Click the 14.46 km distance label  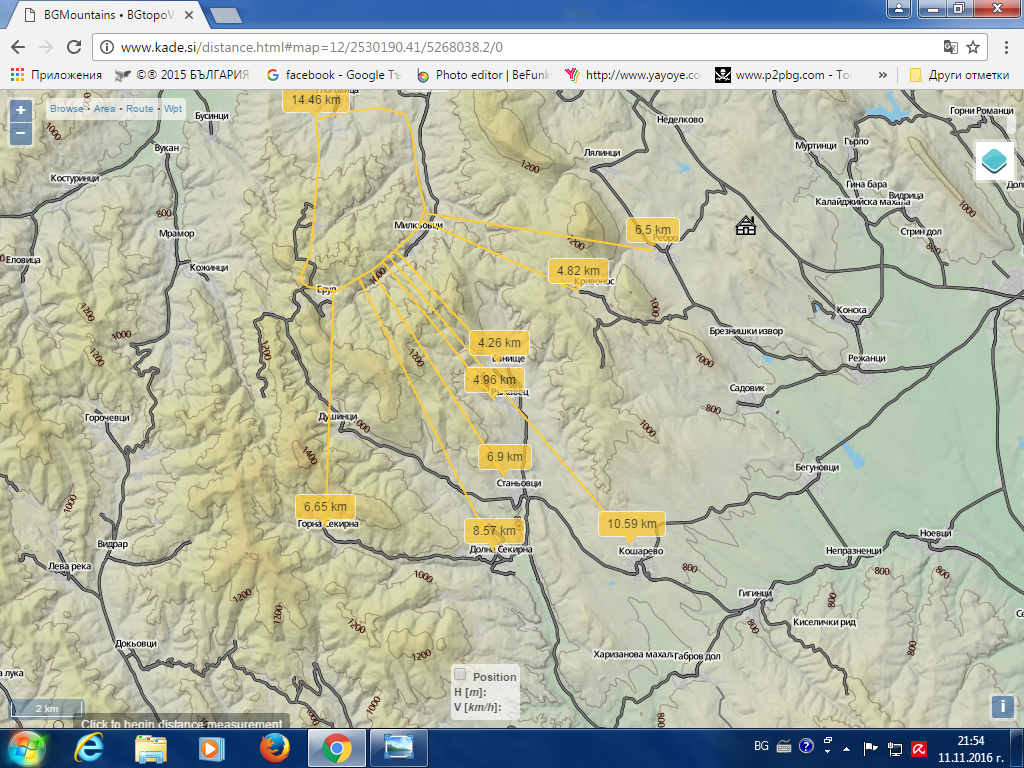pyautogui.click(x=316, y=100)
